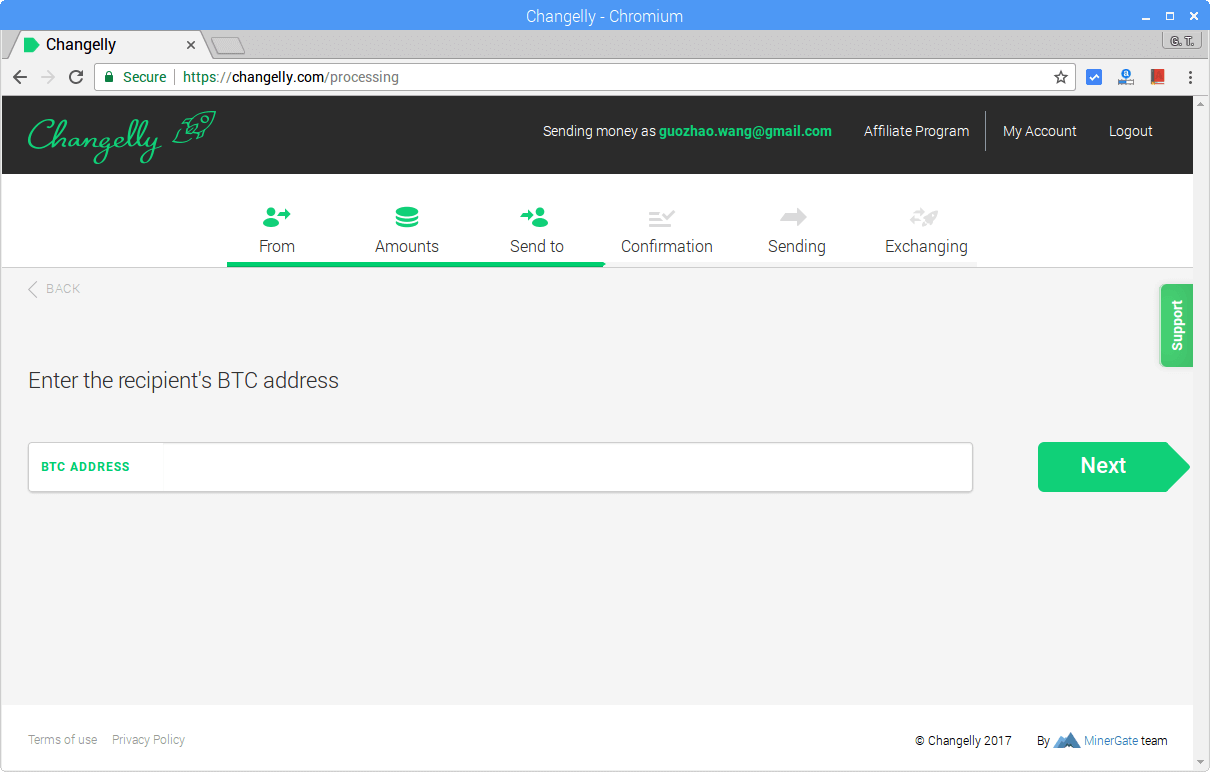Image resolution: width=1210 pixels, height=772 pixels.
Task: Click the Send to step icon
Action: (x=535, y=216)
